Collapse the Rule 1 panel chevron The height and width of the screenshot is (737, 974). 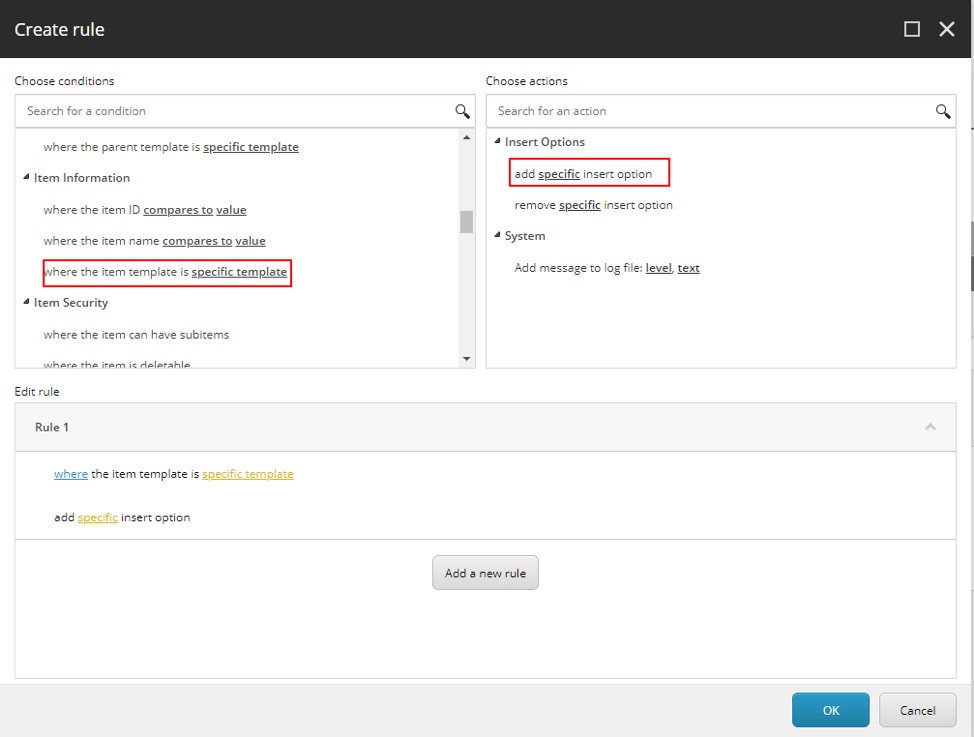click(930, 427)
